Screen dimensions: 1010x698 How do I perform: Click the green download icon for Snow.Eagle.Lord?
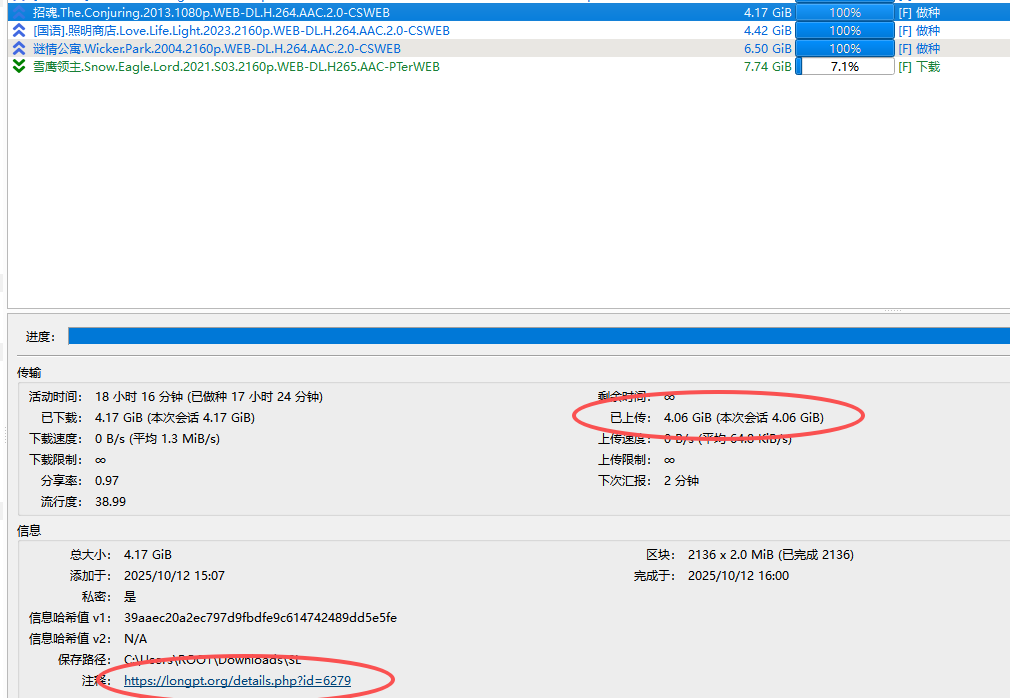(19, 67)
